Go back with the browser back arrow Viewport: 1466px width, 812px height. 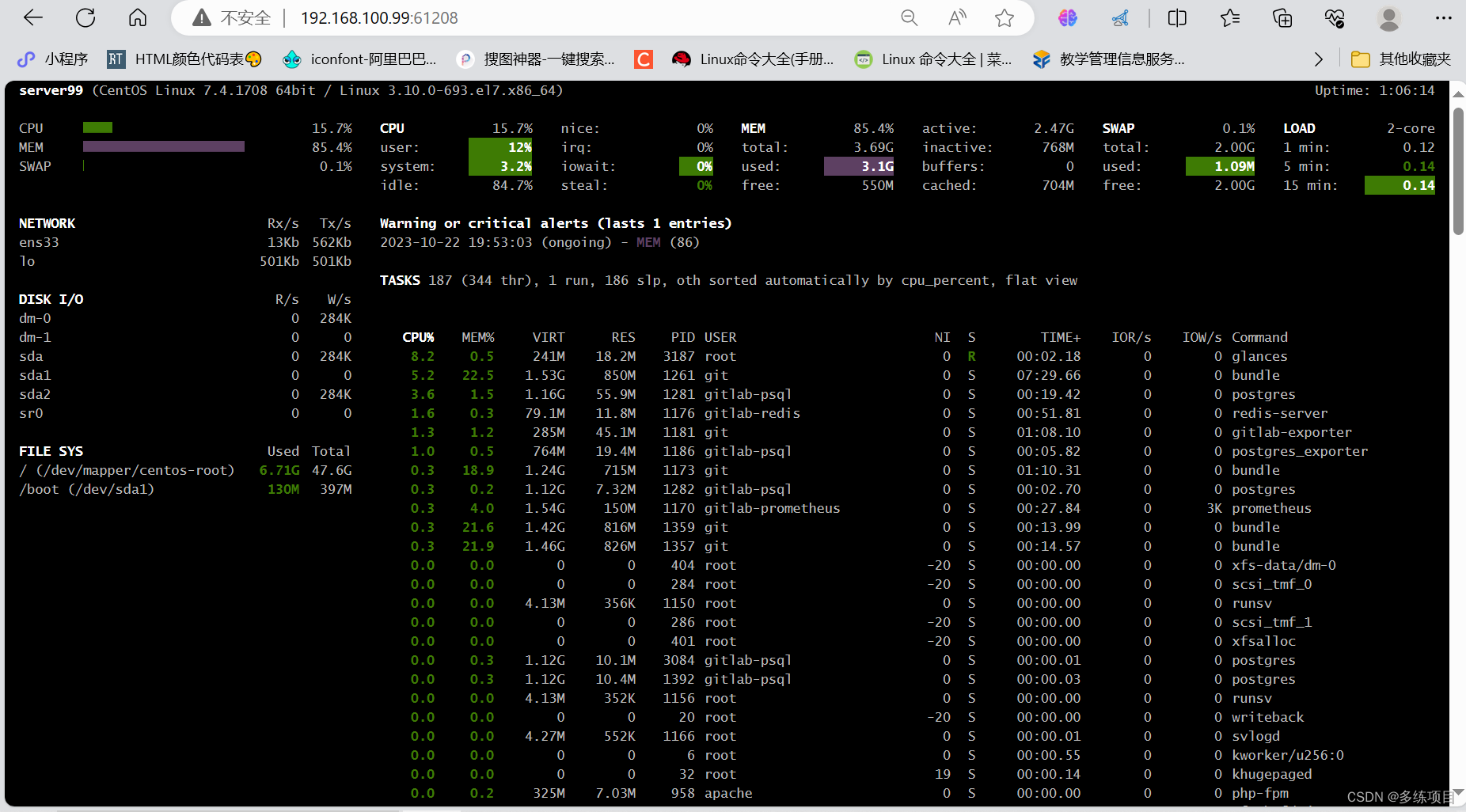pyautogui.click(x=33, y=17)
